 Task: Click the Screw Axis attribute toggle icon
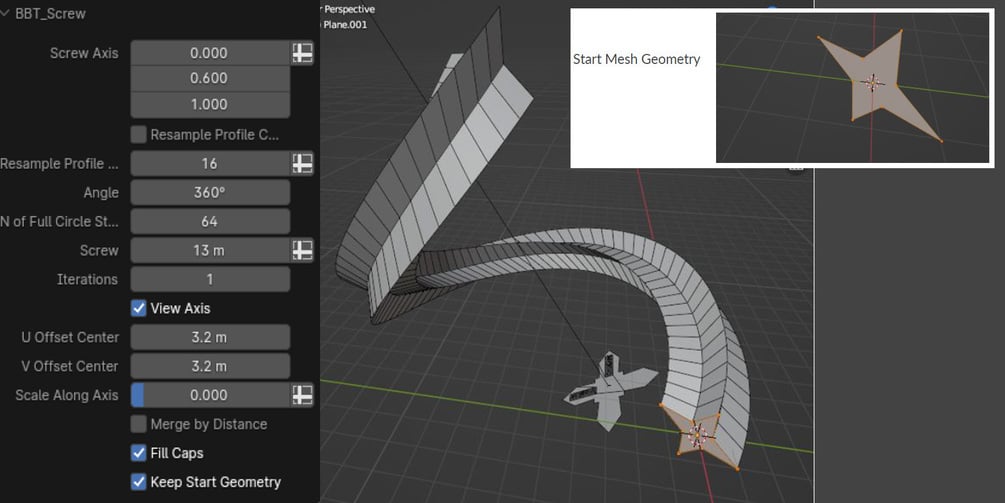303,53
